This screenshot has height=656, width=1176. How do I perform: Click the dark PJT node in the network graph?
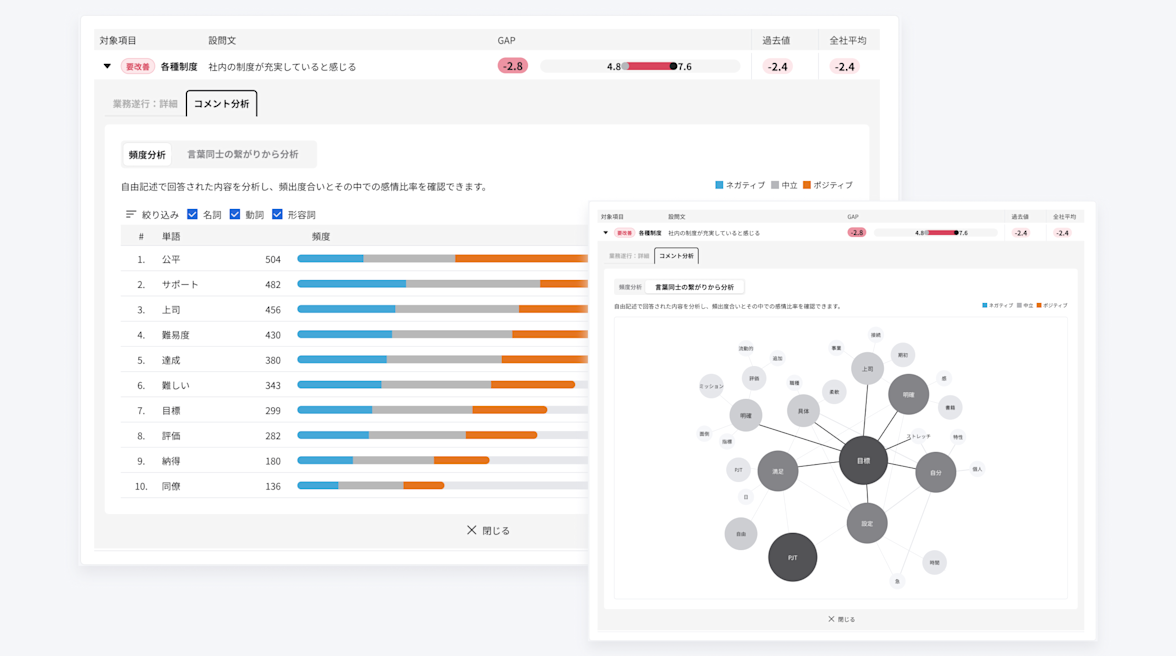[x=791, y=557]
